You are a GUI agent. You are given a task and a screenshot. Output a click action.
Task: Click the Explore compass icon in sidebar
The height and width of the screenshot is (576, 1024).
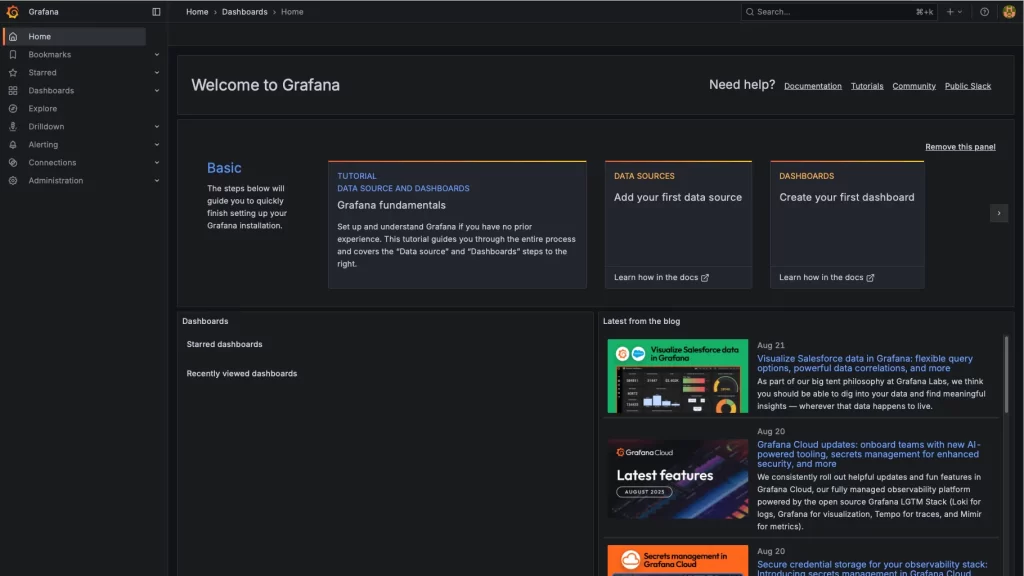(x=13, y=109)
